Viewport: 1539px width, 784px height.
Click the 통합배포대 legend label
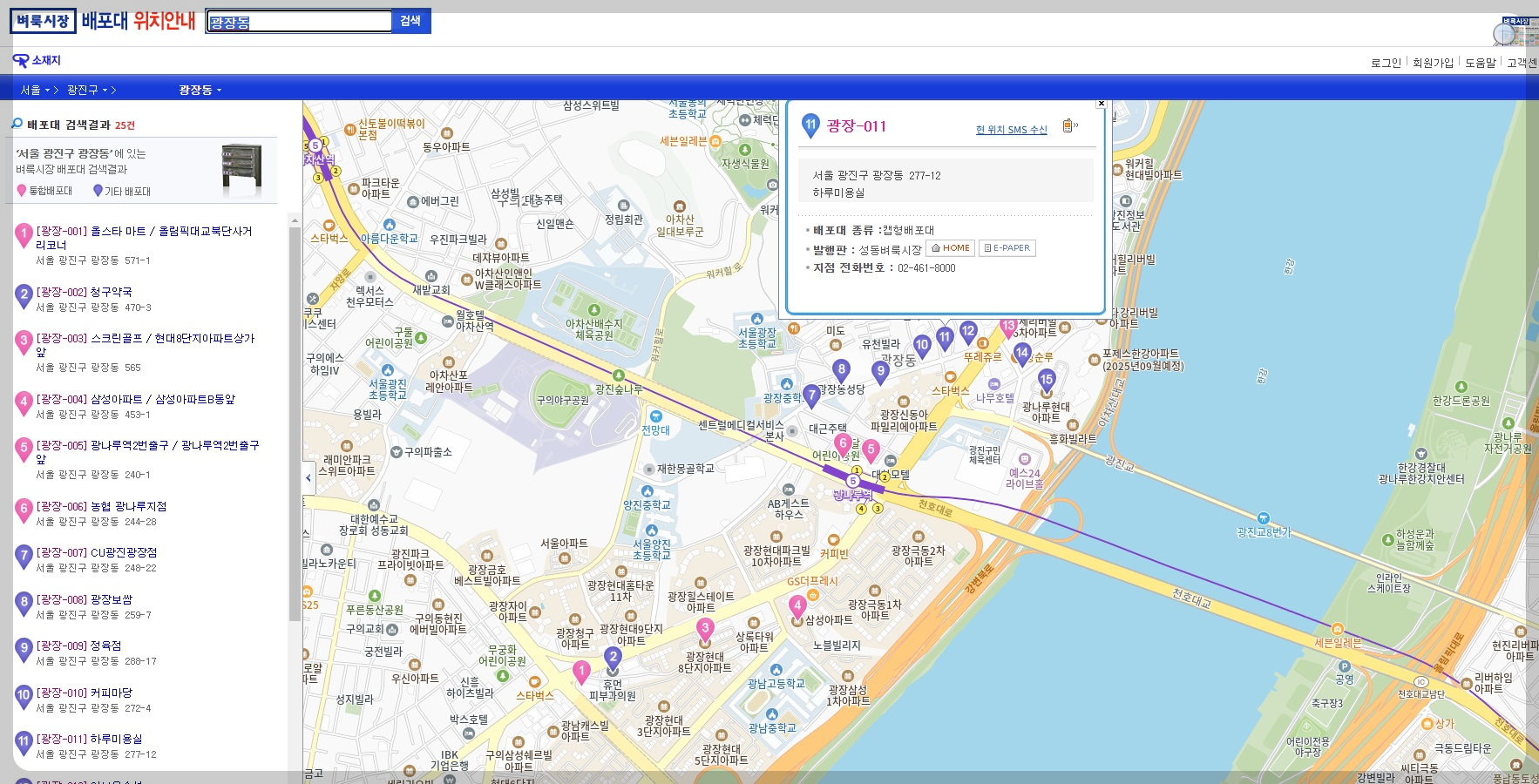point(51,191)
